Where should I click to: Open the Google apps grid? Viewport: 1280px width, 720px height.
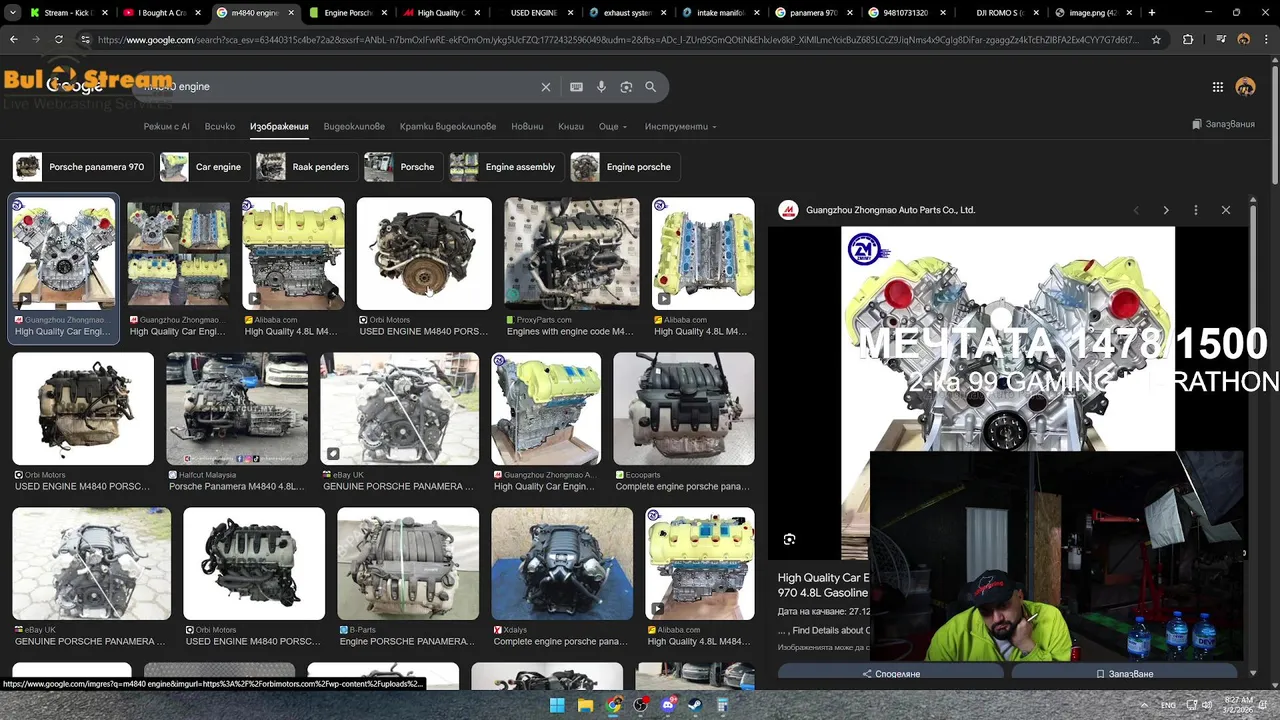(1218, 87)
